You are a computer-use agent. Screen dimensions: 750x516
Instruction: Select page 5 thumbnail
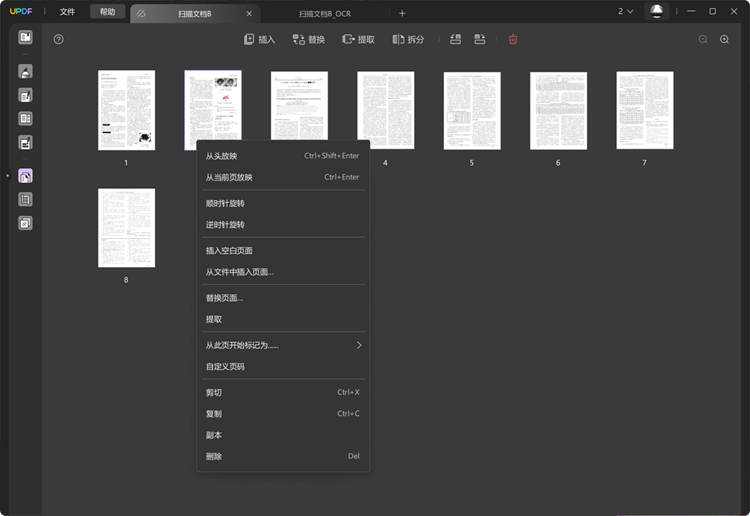click(472, 110)
